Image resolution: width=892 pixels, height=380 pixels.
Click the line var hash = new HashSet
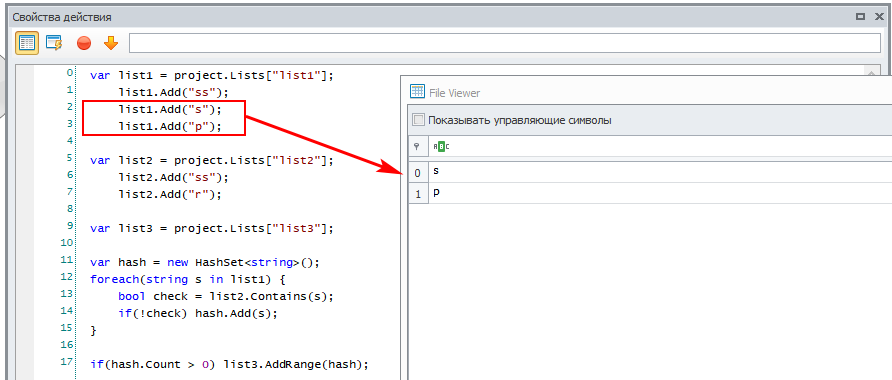tap(205, 263)
